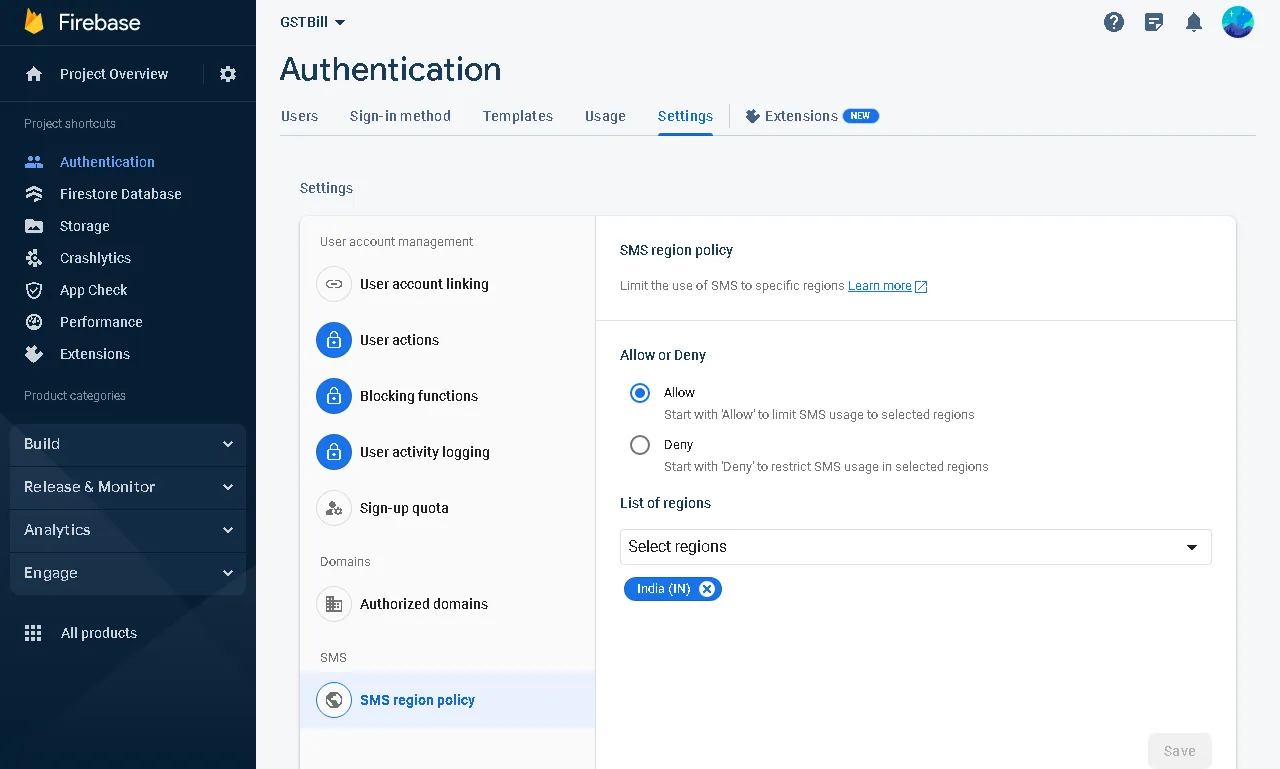Viewport: 1280px width, 769px height.
Task: Open the Sign-up quota settings
Action: point(448,508)
